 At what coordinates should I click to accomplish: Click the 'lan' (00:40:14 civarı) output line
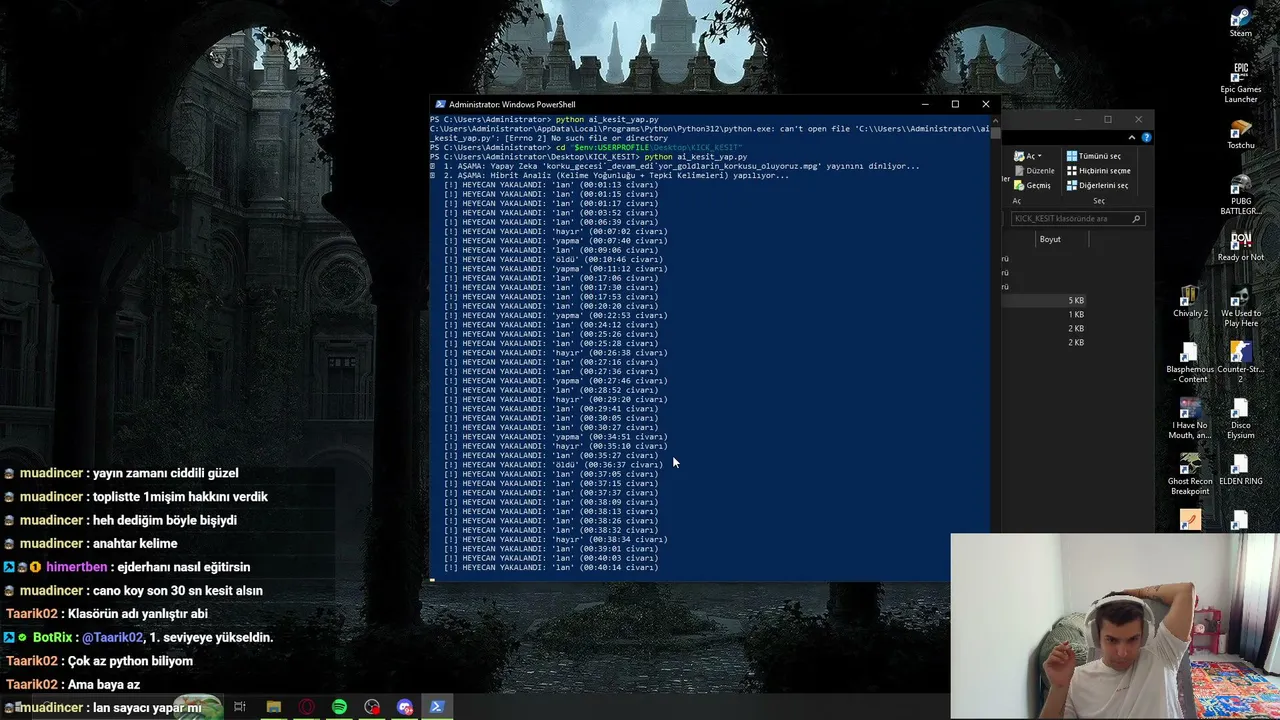click(551, 568)
